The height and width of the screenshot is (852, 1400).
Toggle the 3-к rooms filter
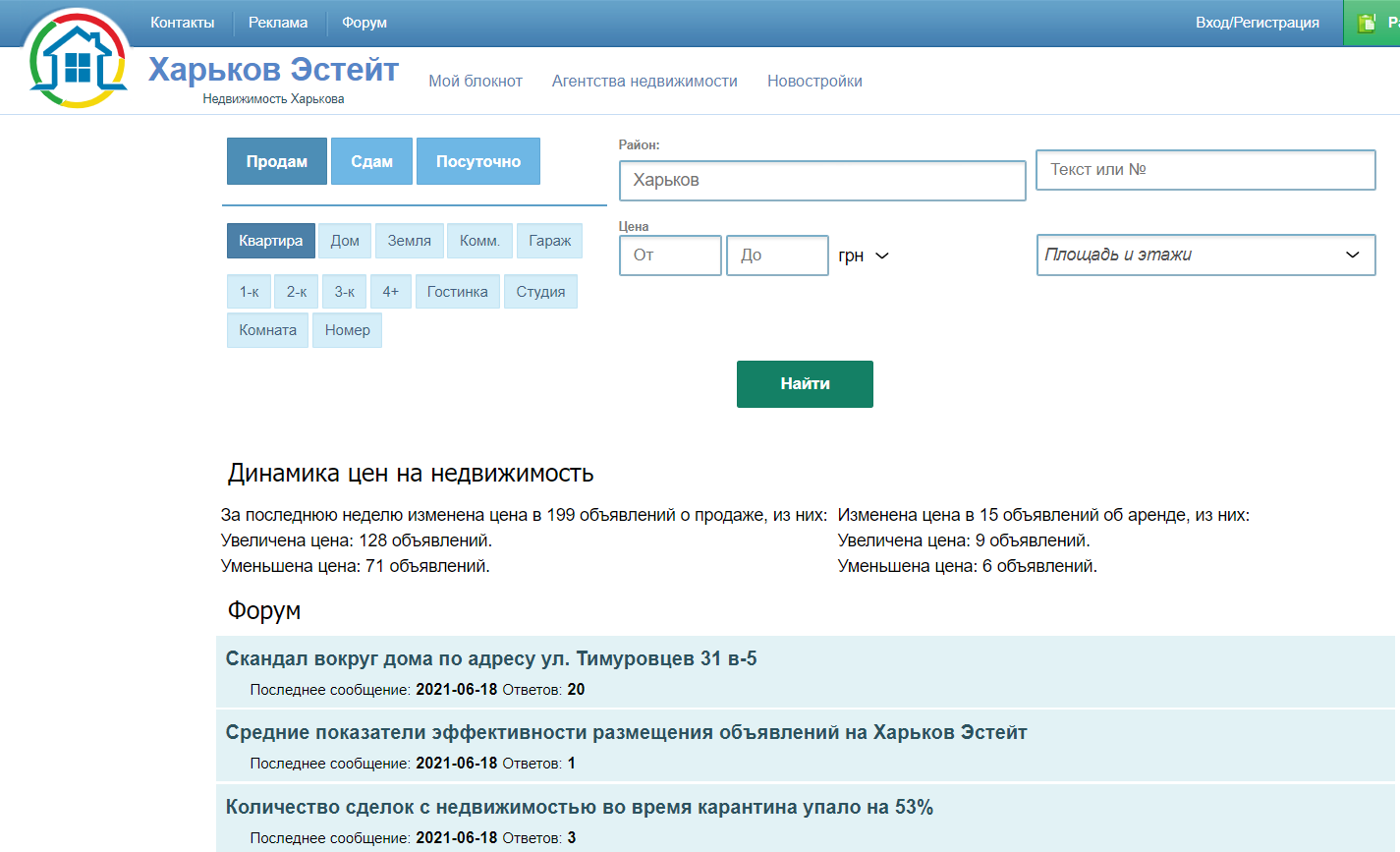[345, 292]
